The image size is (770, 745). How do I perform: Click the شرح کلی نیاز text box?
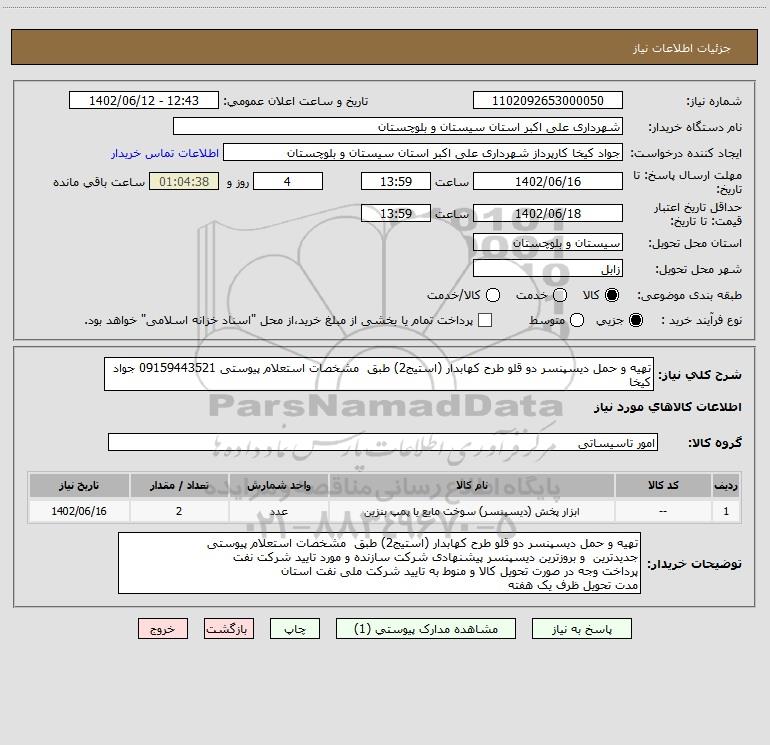(379, 374)
